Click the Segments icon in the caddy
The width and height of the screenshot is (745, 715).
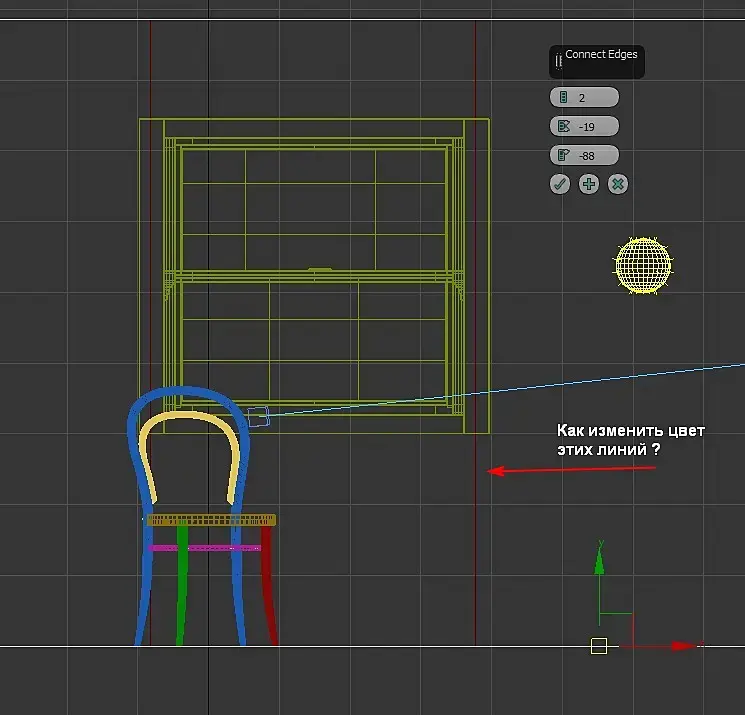(x=563, y=97)
